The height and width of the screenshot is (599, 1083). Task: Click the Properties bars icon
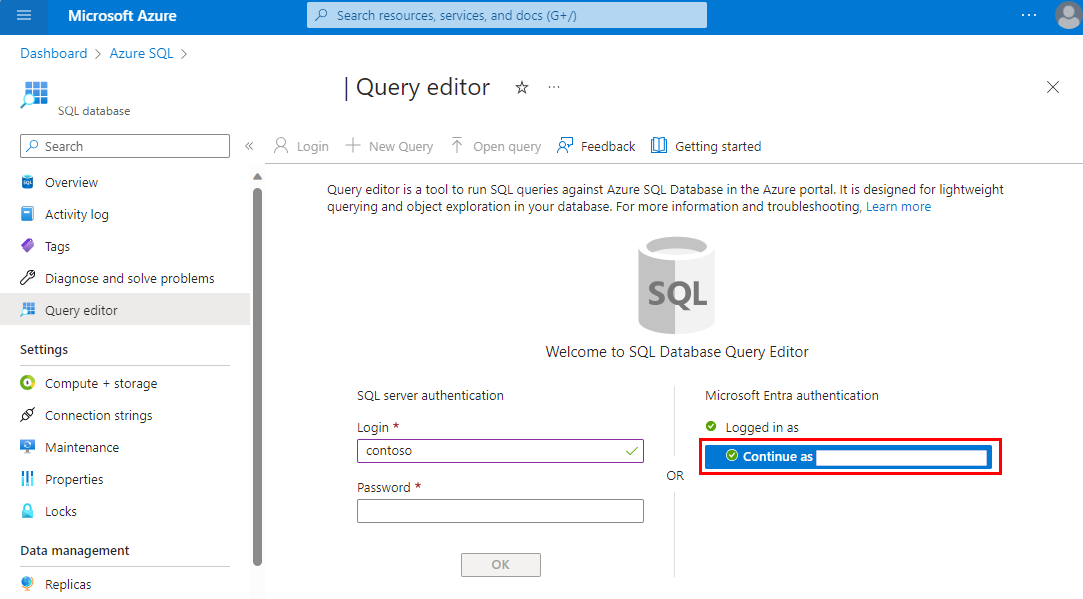[x=28, y=479]
